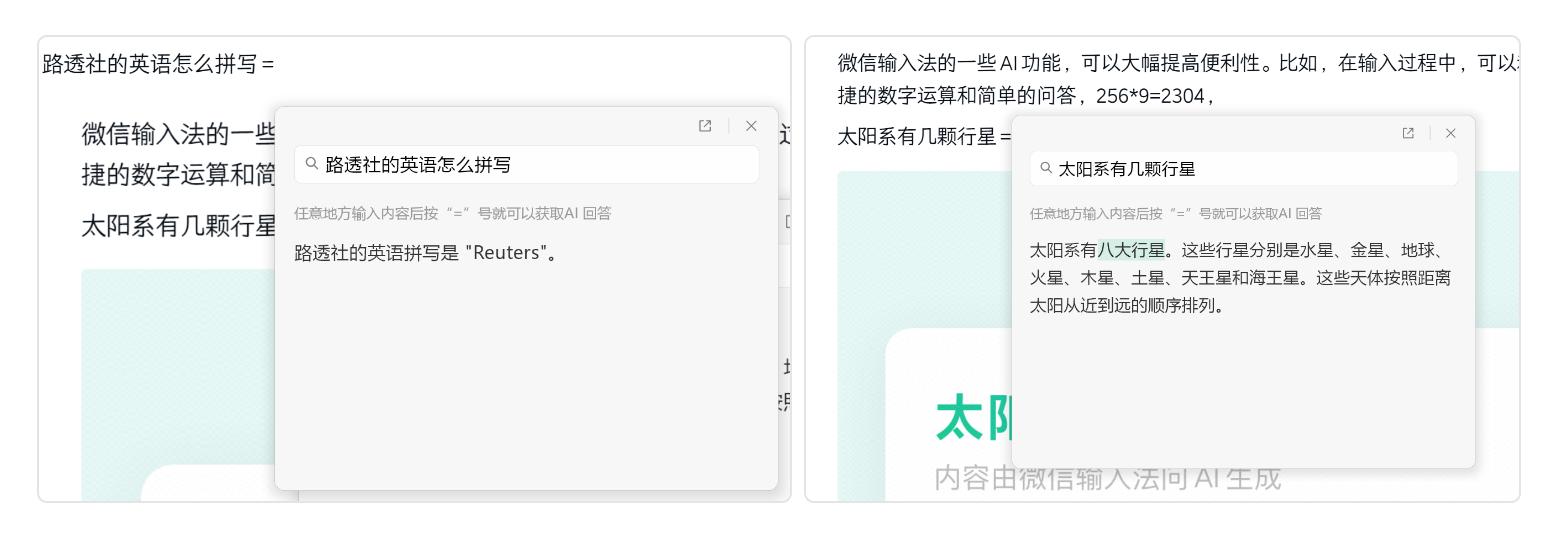Click the hint text in solar system popup
Image resolution: width=1562 pixels, height=543 pixels.
tap(1175, 214)
